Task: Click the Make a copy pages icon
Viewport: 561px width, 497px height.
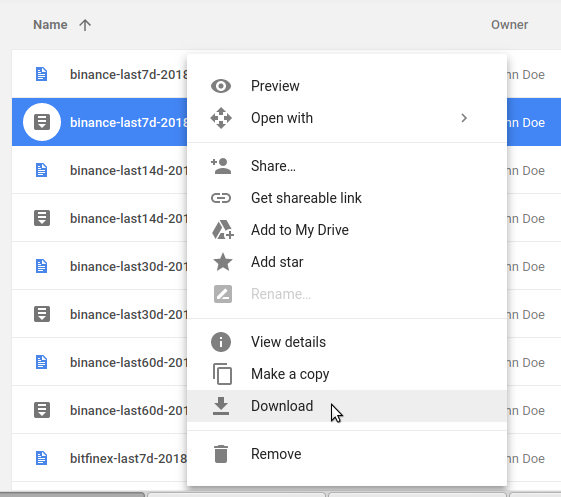Action: tap(222, 374)
